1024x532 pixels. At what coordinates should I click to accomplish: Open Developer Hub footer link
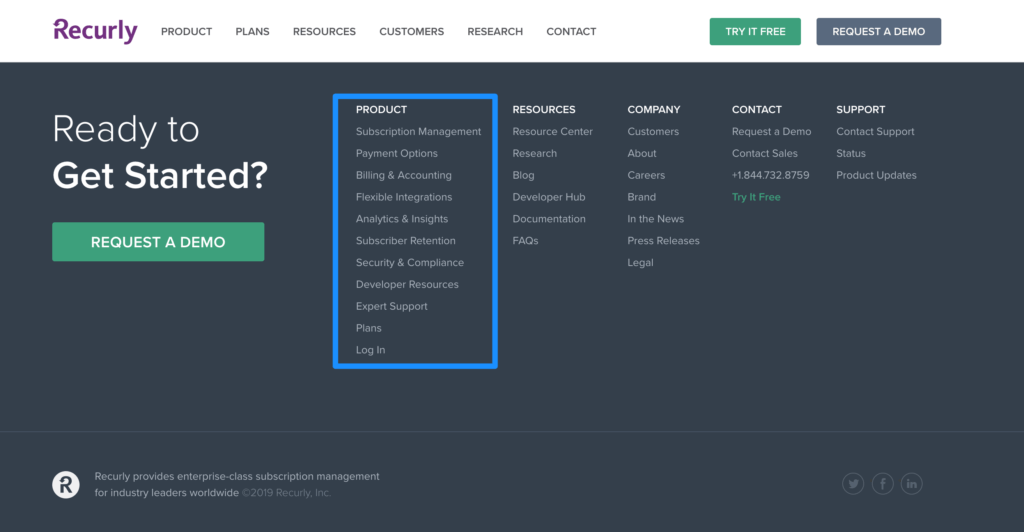click(x=549, y=197)
